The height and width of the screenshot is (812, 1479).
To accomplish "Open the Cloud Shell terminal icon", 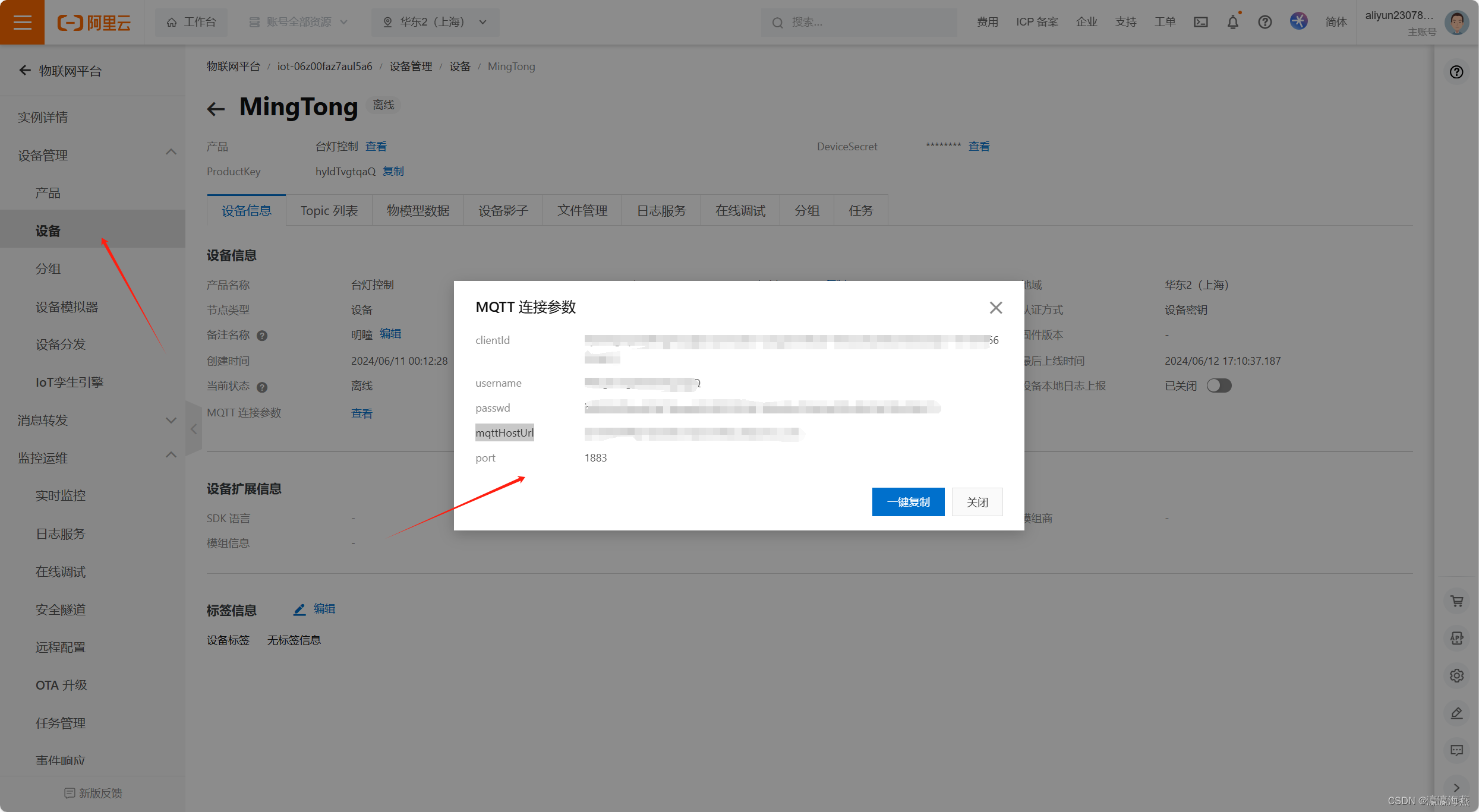I will [1200, 22].
